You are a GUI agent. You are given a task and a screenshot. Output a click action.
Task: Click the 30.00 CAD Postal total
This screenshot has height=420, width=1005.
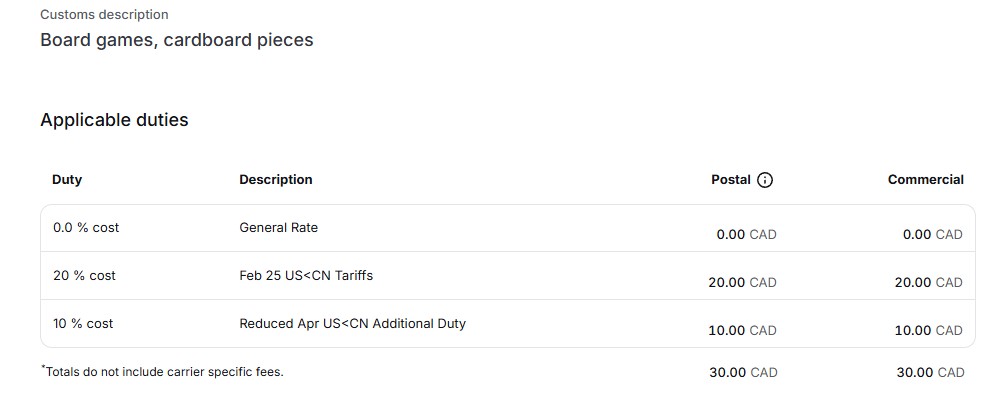[742, 372]
